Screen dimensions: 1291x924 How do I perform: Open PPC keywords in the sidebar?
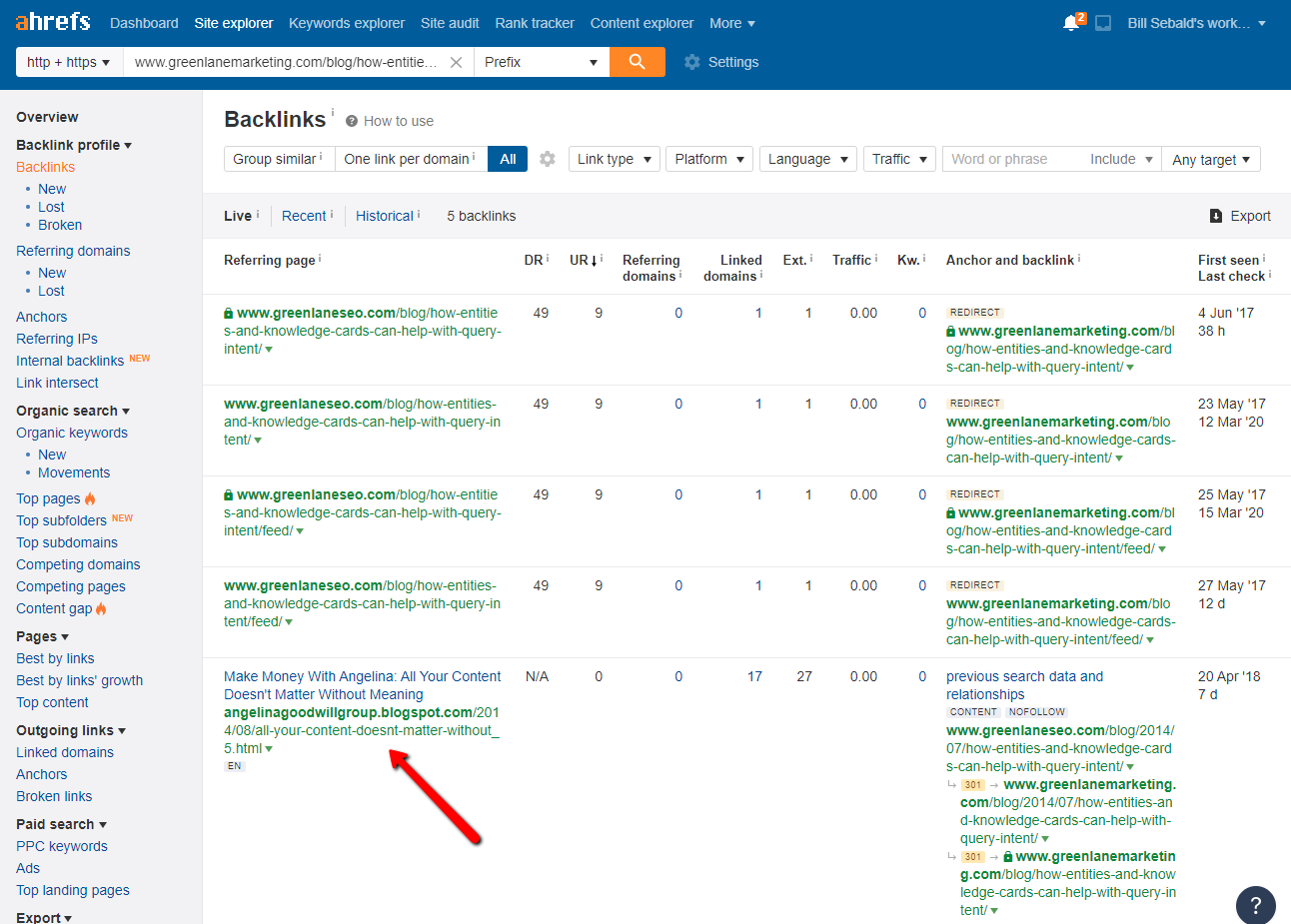(x=62, y=846)
